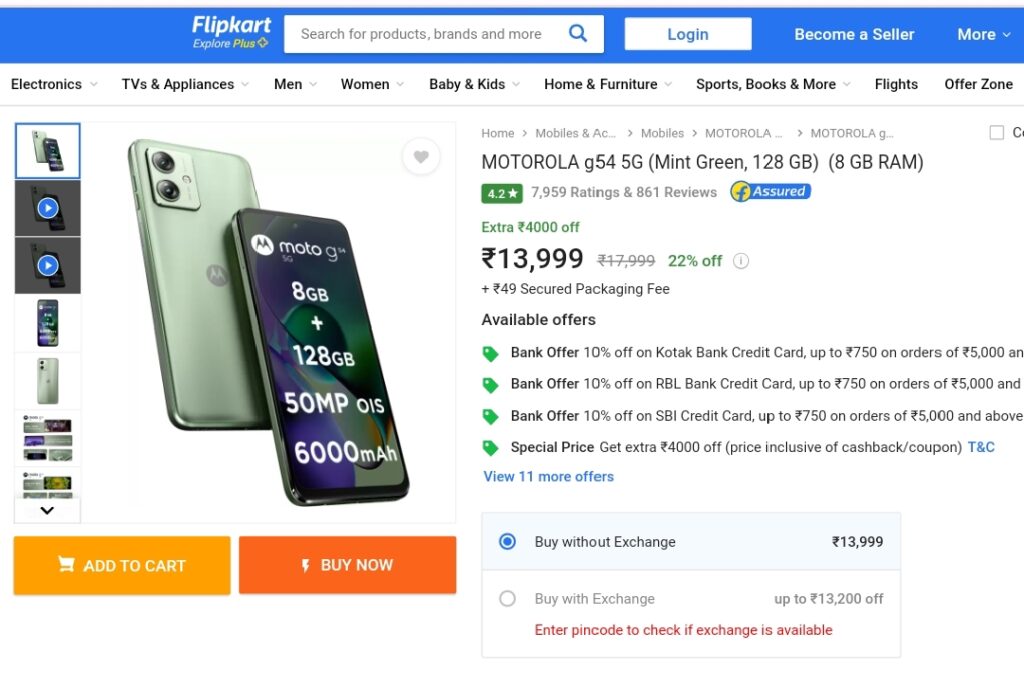
Task: Click the ADD TO CART button
Action: (x=122, y=565)
